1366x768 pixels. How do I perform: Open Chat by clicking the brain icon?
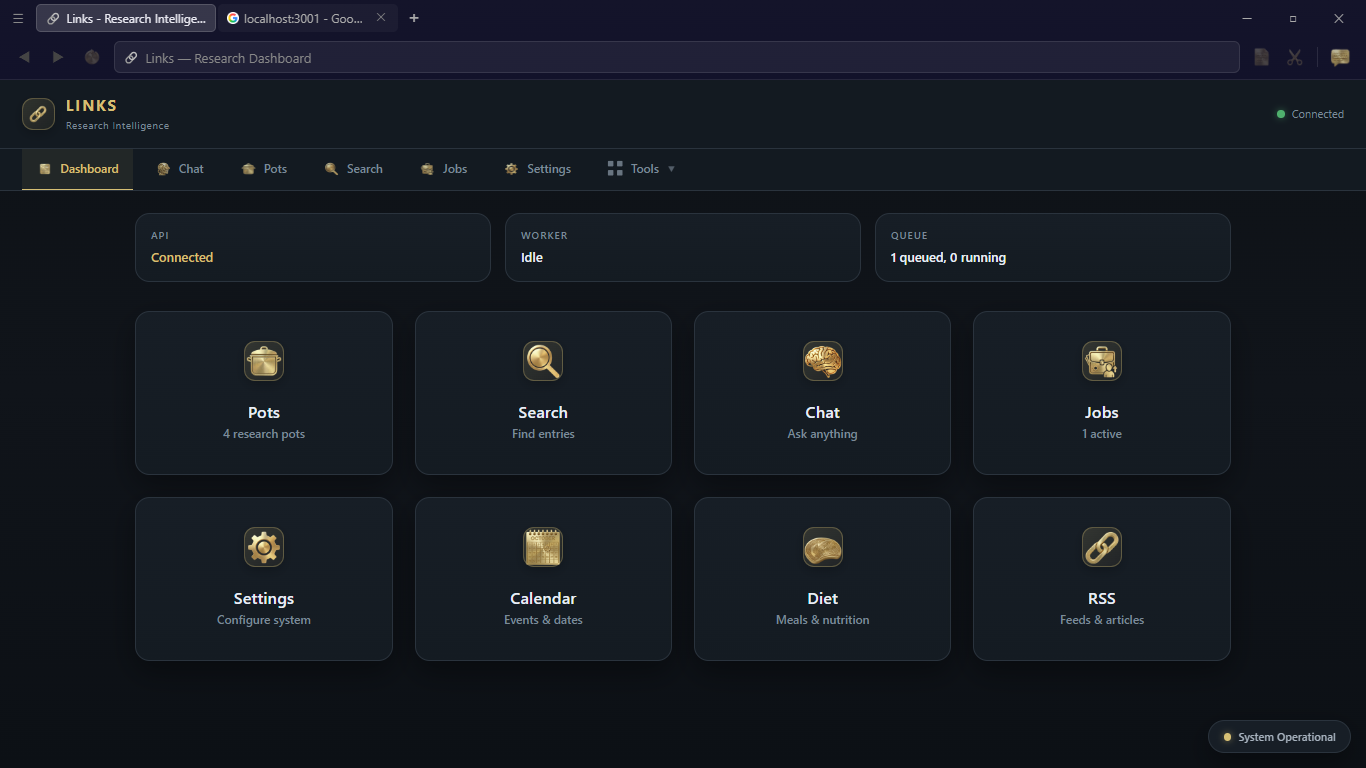(822, 361)
